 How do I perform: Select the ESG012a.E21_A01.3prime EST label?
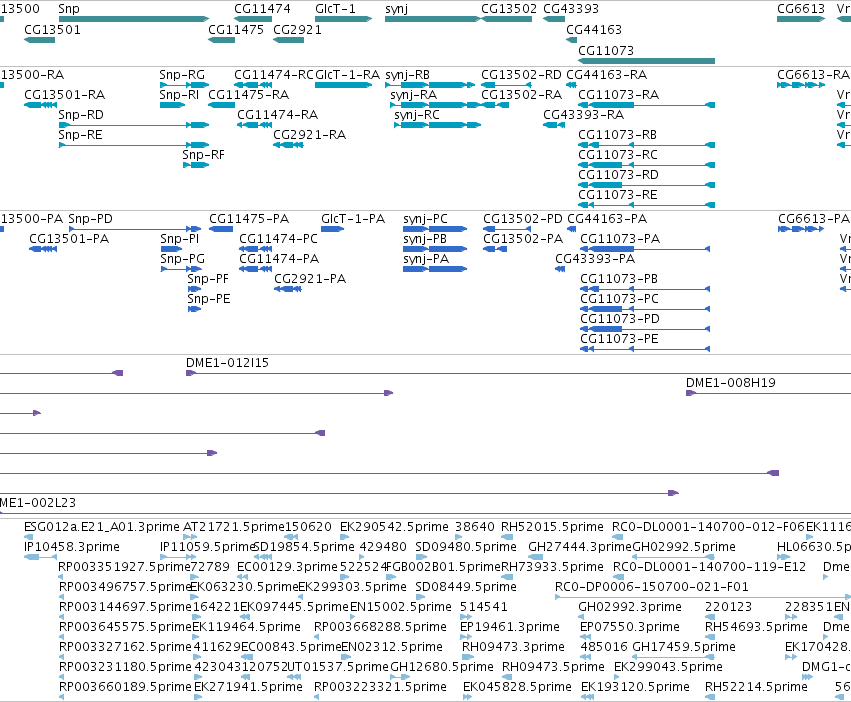coord(101,527)
